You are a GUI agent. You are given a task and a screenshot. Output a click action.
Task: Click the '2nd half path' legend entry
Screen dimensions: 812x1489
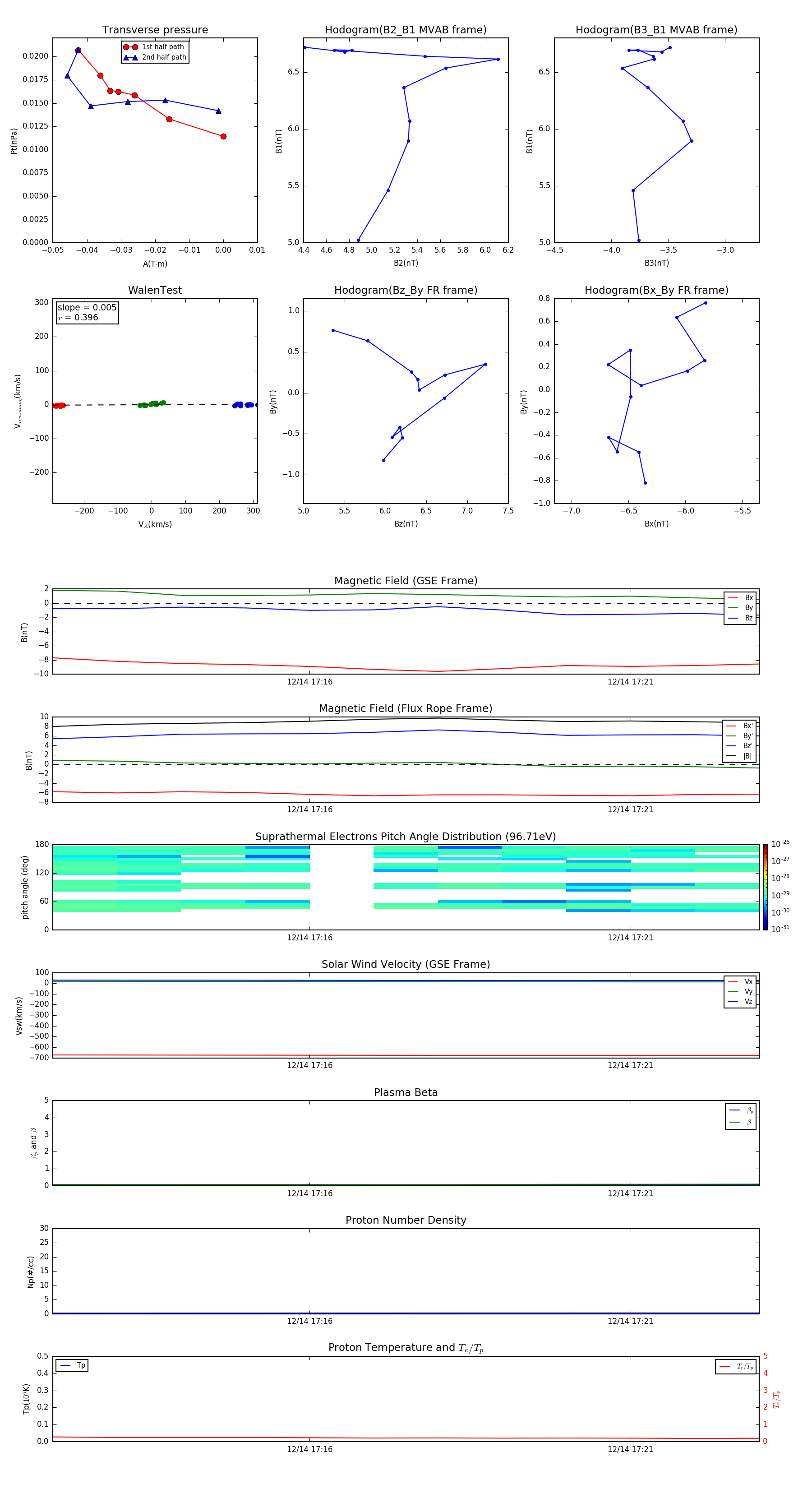pos(155,57)
